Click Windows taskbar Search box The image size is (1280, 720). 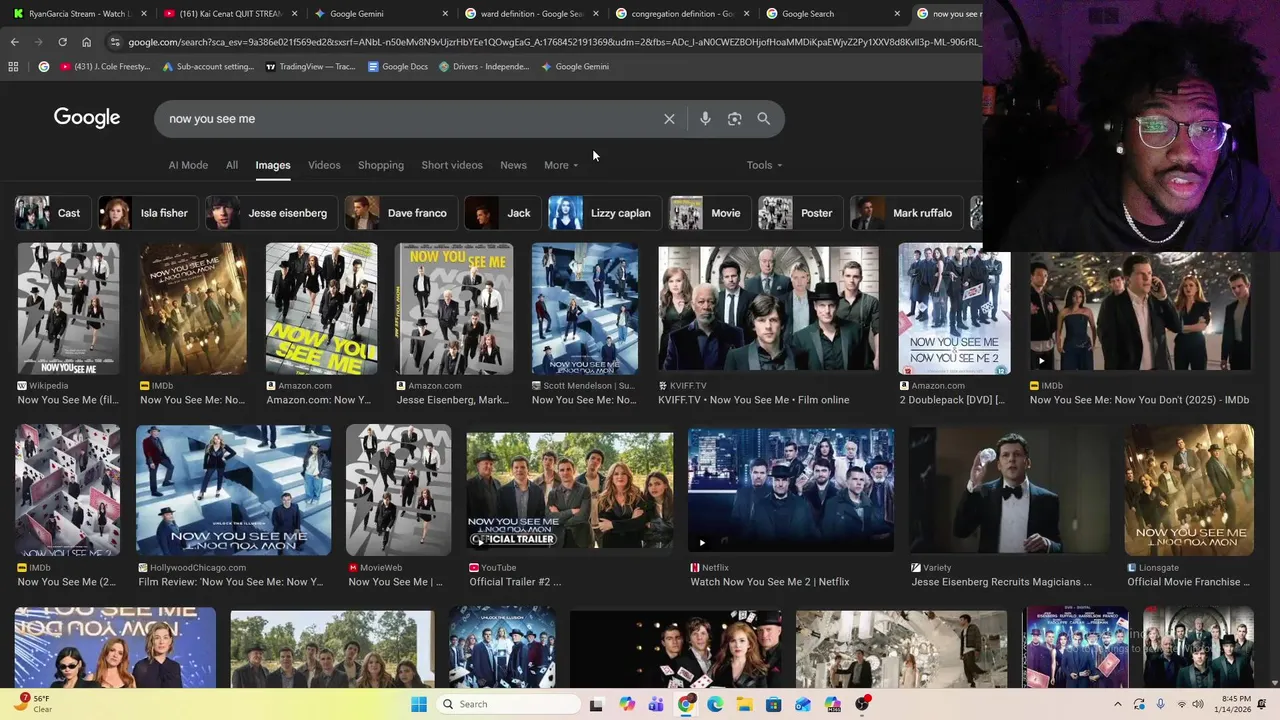coord(507,704)
